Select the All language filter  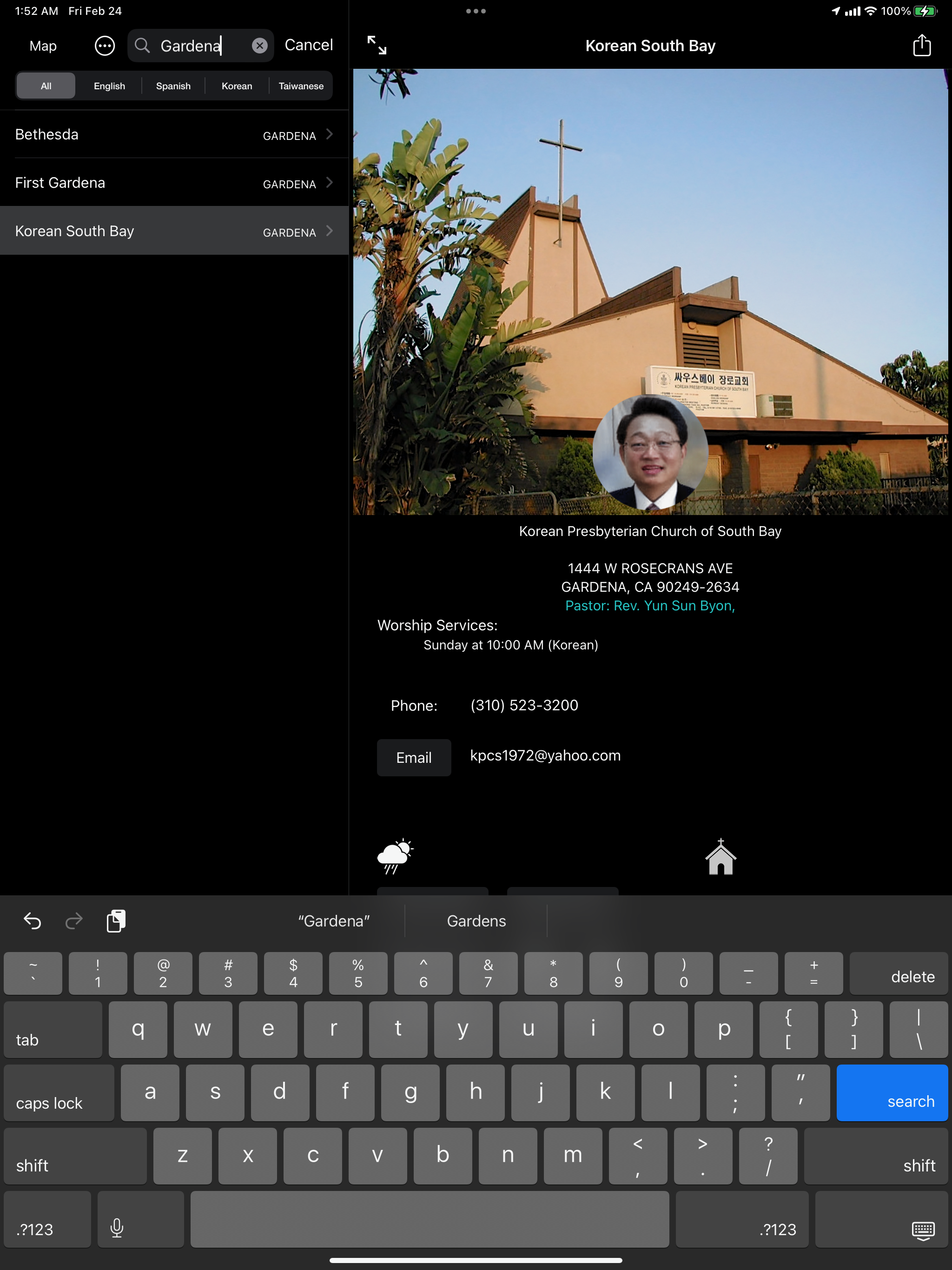click(46, 86)
